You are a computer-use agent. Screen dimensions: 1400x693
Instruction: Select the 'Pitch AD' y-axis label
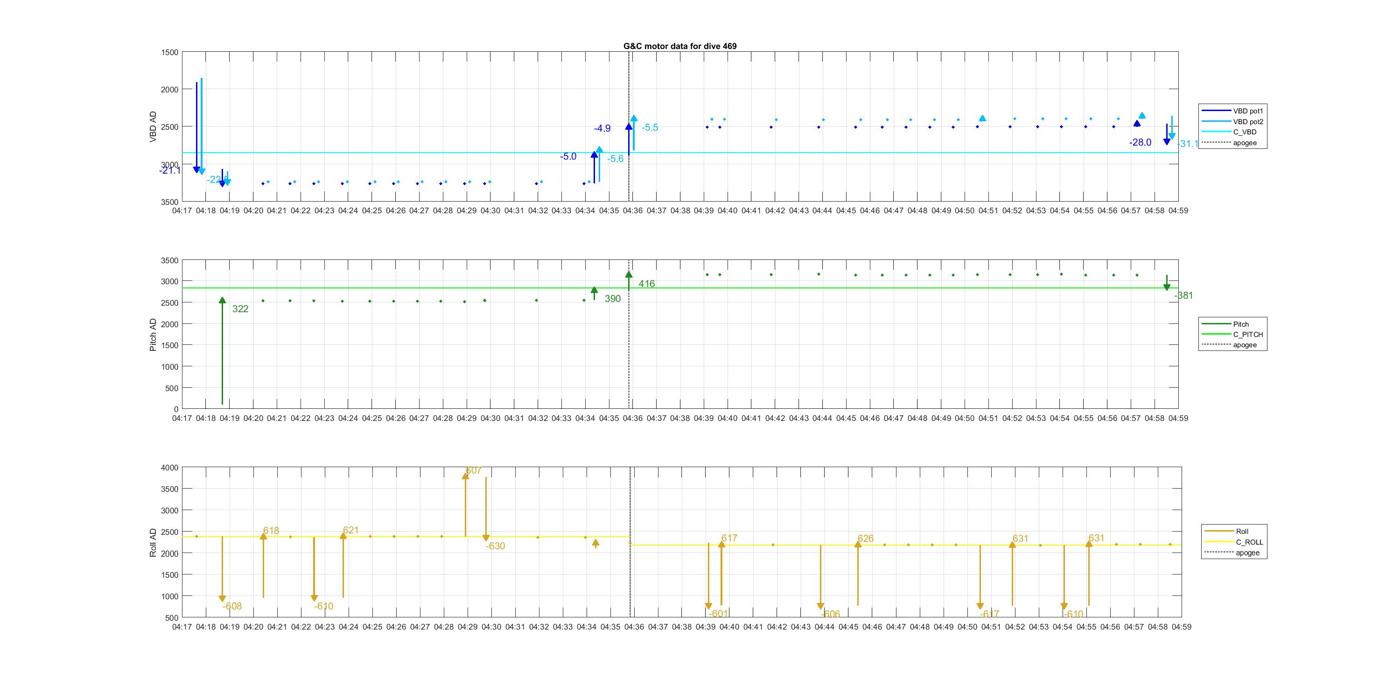154,334
